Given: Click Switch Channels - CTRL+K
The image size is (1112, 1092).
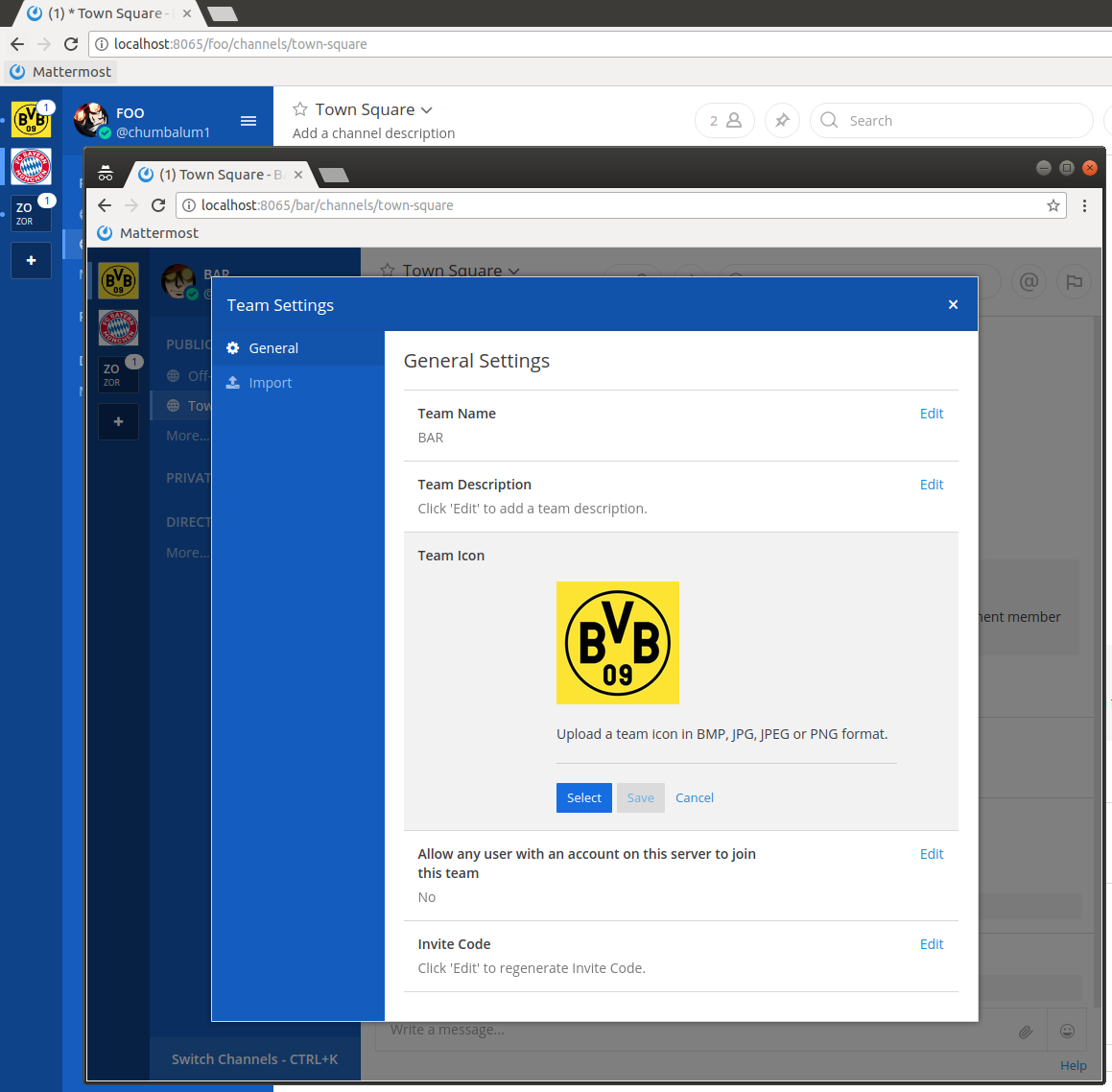Looking at the screenshot, I should point(254,1059).
